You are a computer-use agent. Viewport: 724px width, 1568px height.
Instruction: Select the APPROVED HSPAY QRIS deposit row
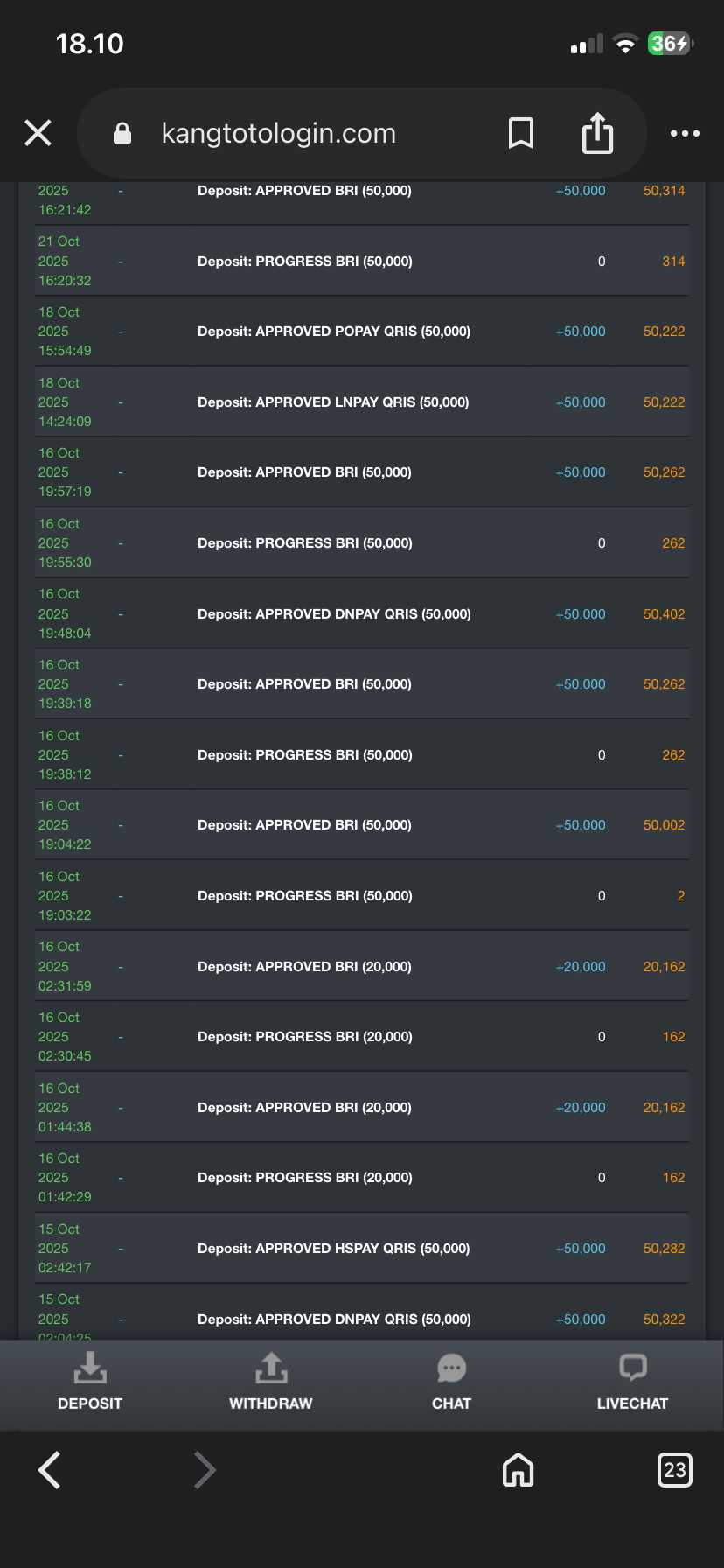333,1249
